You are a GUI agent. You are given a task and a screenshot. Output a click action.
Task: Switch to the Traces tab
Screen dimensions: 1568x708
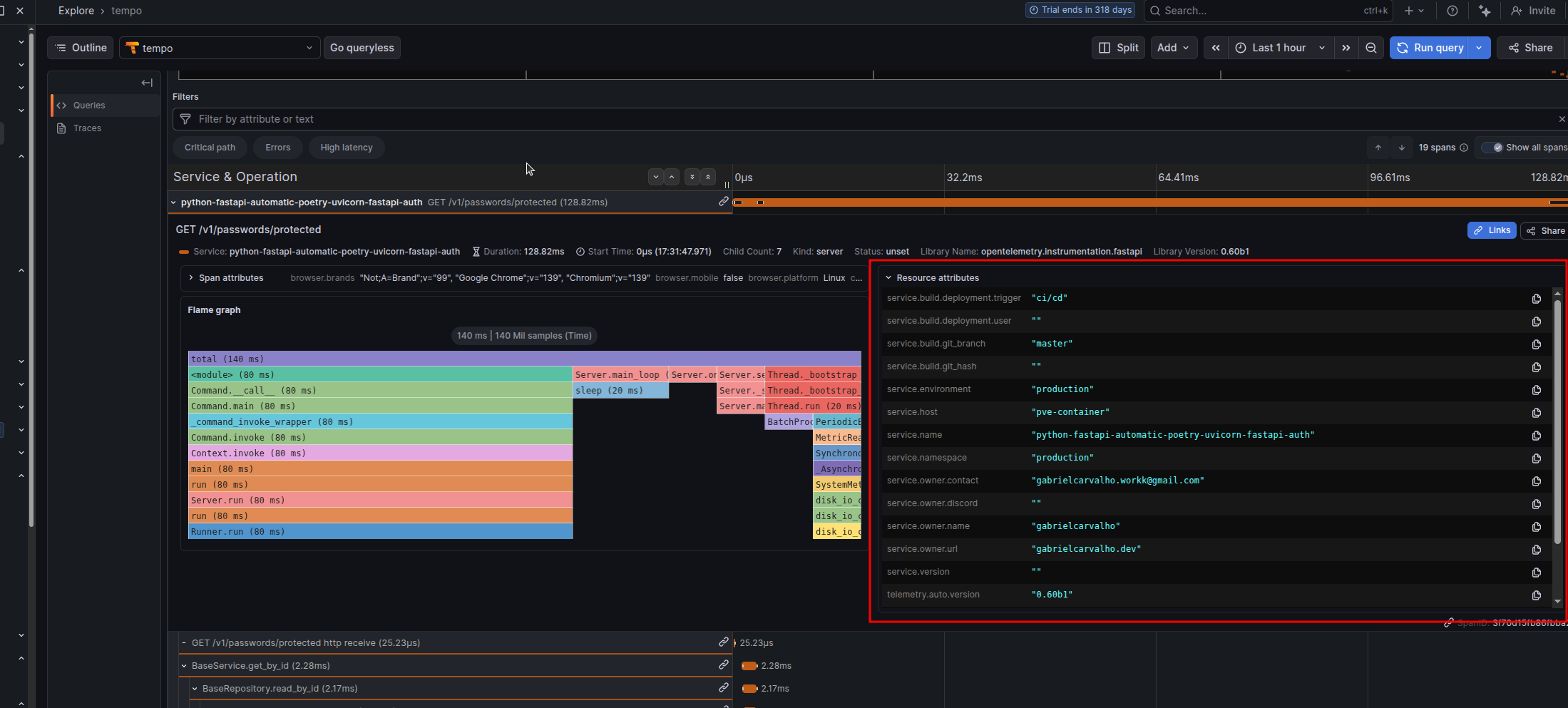point(87,128)
